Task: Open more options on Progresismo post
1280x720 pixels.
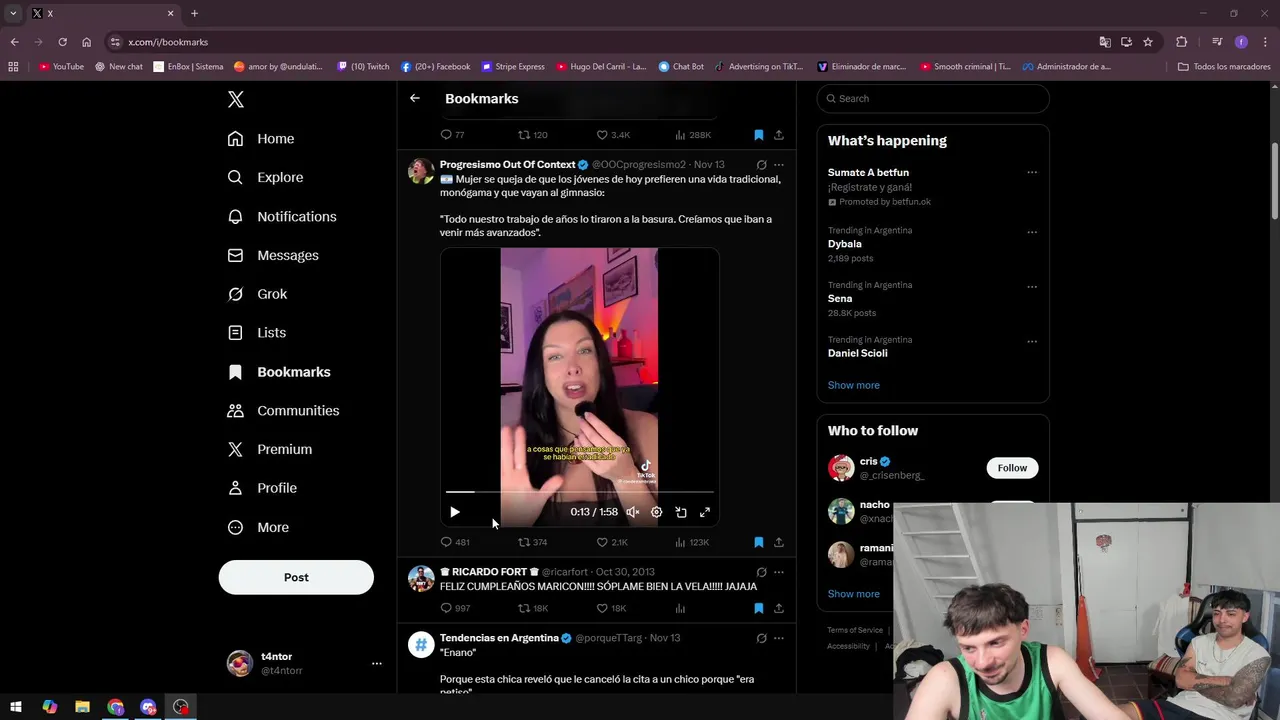Action: pyautogui.click(x=779, y=165)
